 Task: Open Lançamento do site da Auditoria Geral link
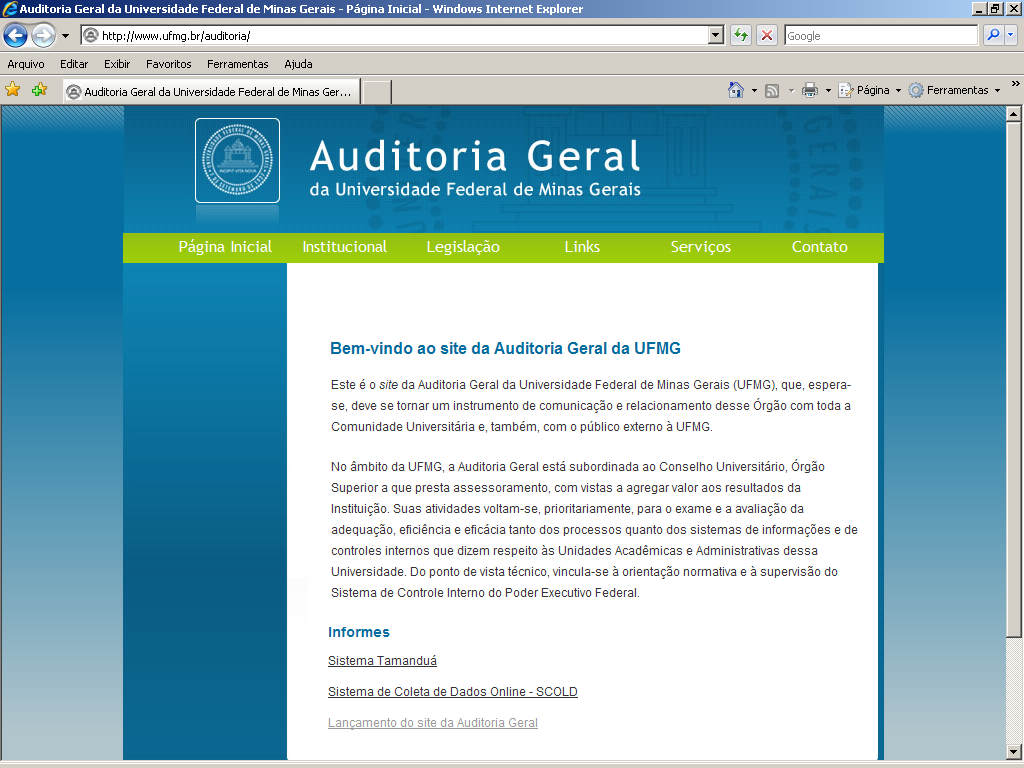tap(433, 723)
